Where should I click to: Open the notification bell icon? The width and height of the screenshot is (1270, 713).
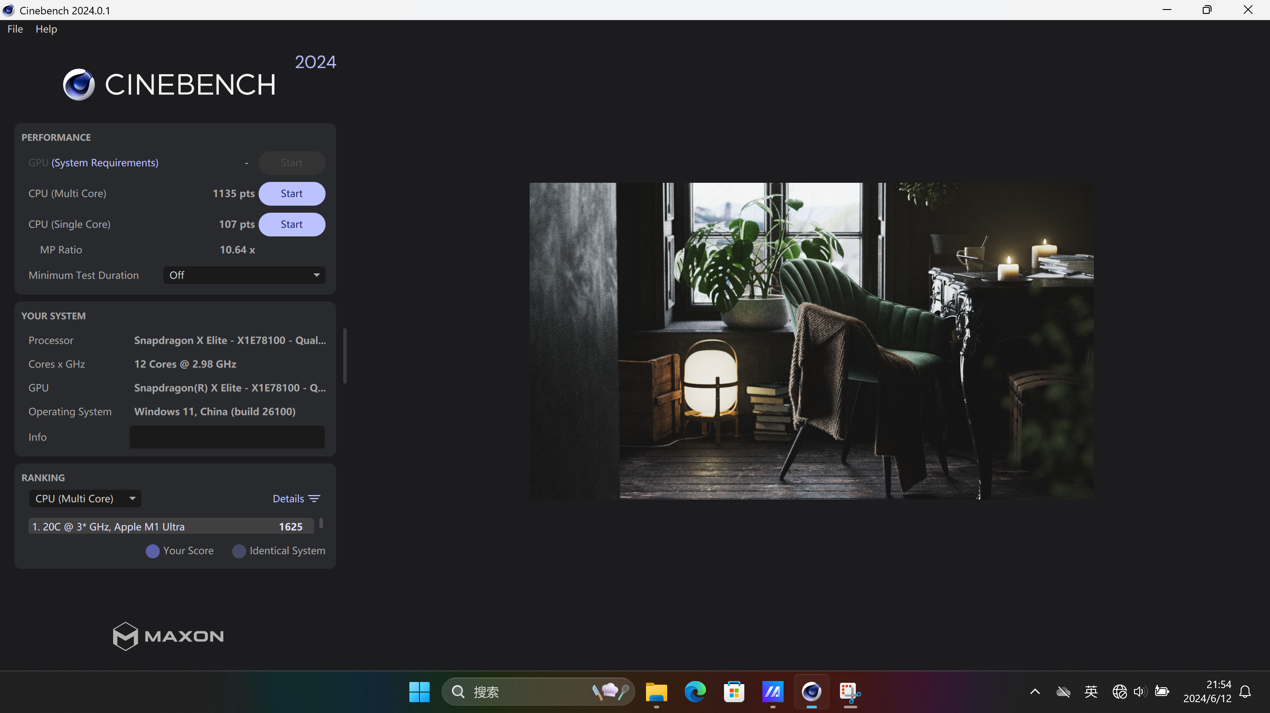coord(1245,692)
